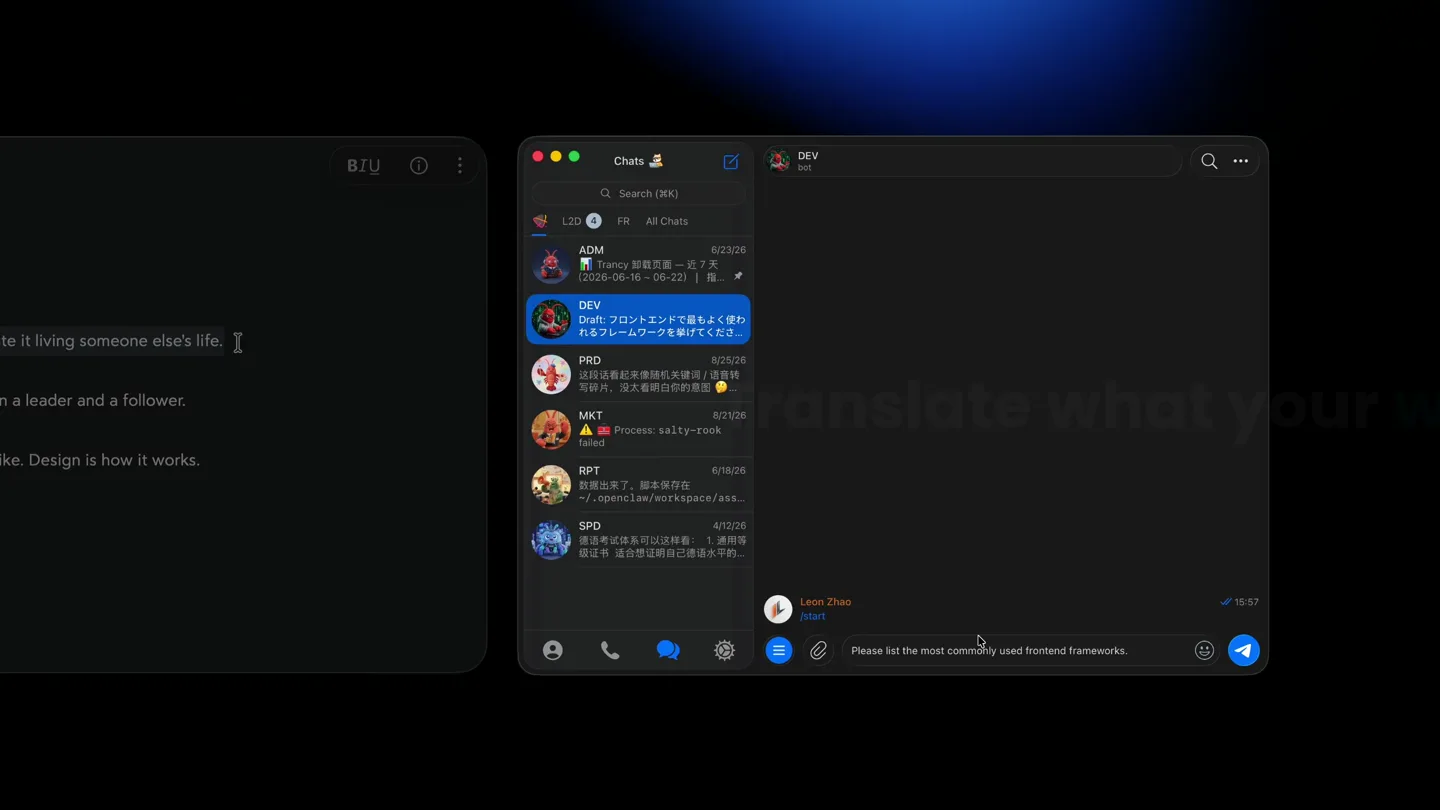This screenshot has width=1440, height=810.
Task: Click the Leon Zhao sender name
Action: (x=826, y=602)
